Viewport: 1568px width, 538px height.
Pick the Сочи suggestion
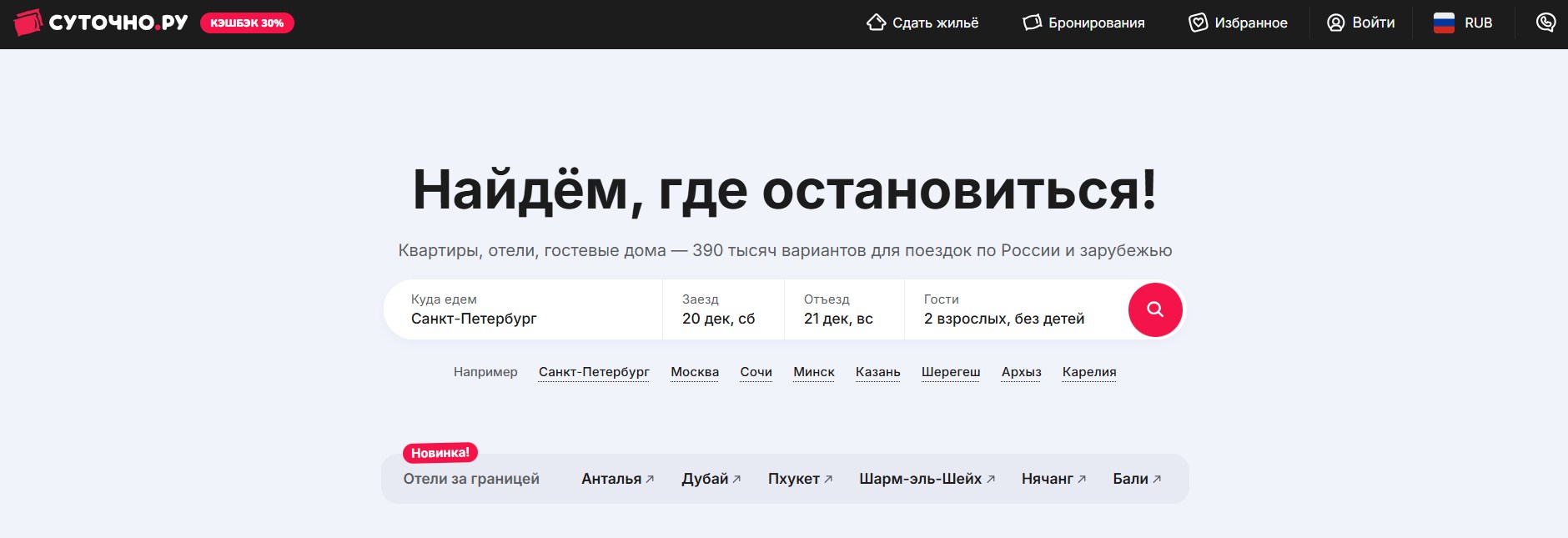point(756,372)
